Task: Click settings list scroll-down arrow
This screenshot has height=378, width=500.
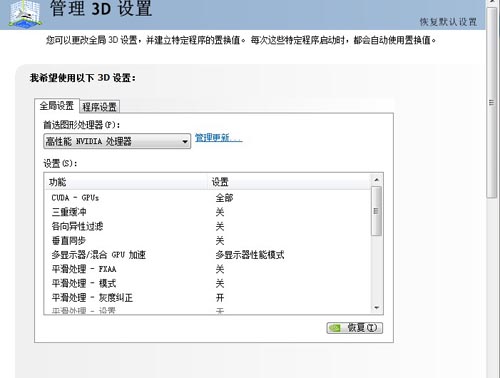Action: coord(377,308)
